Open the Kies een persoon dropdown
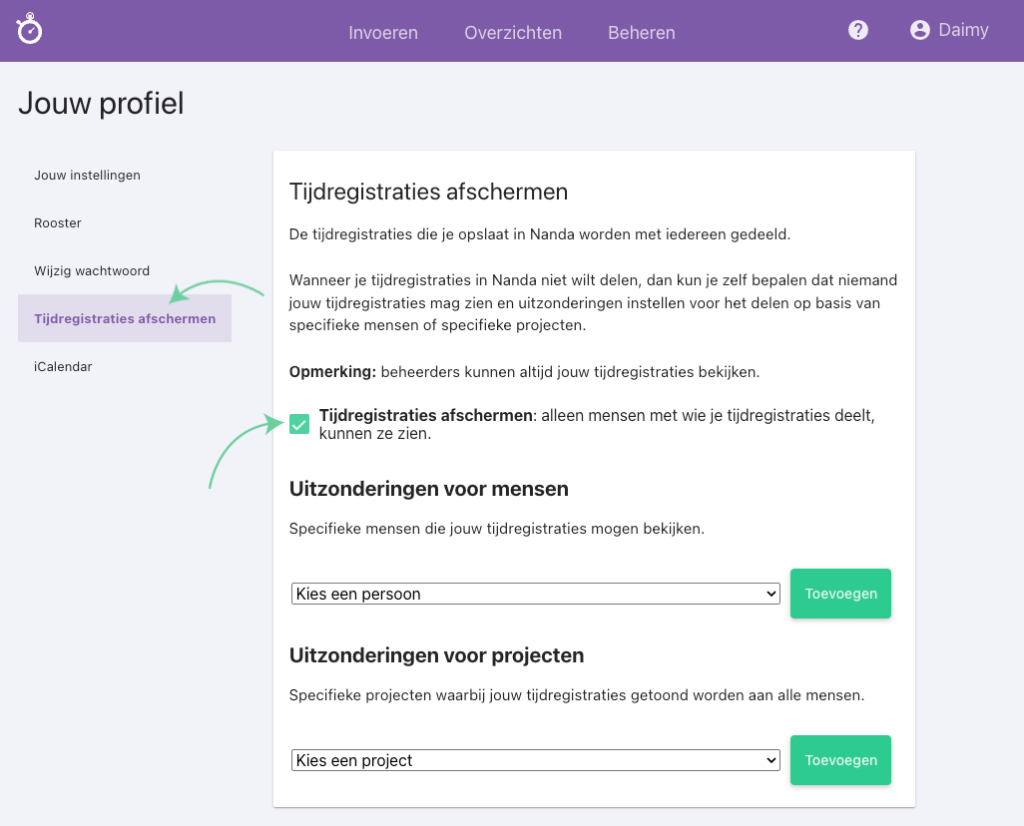The width and height of the screenshot is (1024, 826). (x=536, y=593)
